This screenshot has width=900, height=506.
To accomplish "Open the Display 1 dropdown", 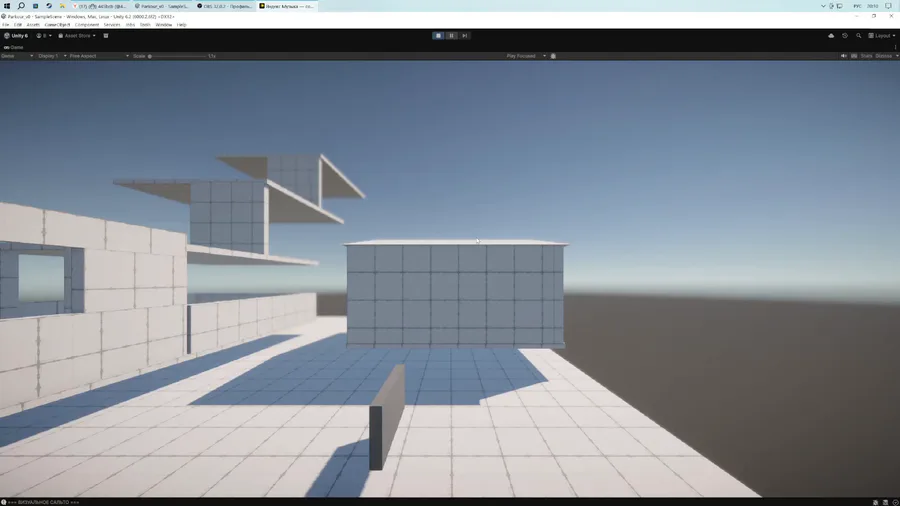I will [52, 56].
